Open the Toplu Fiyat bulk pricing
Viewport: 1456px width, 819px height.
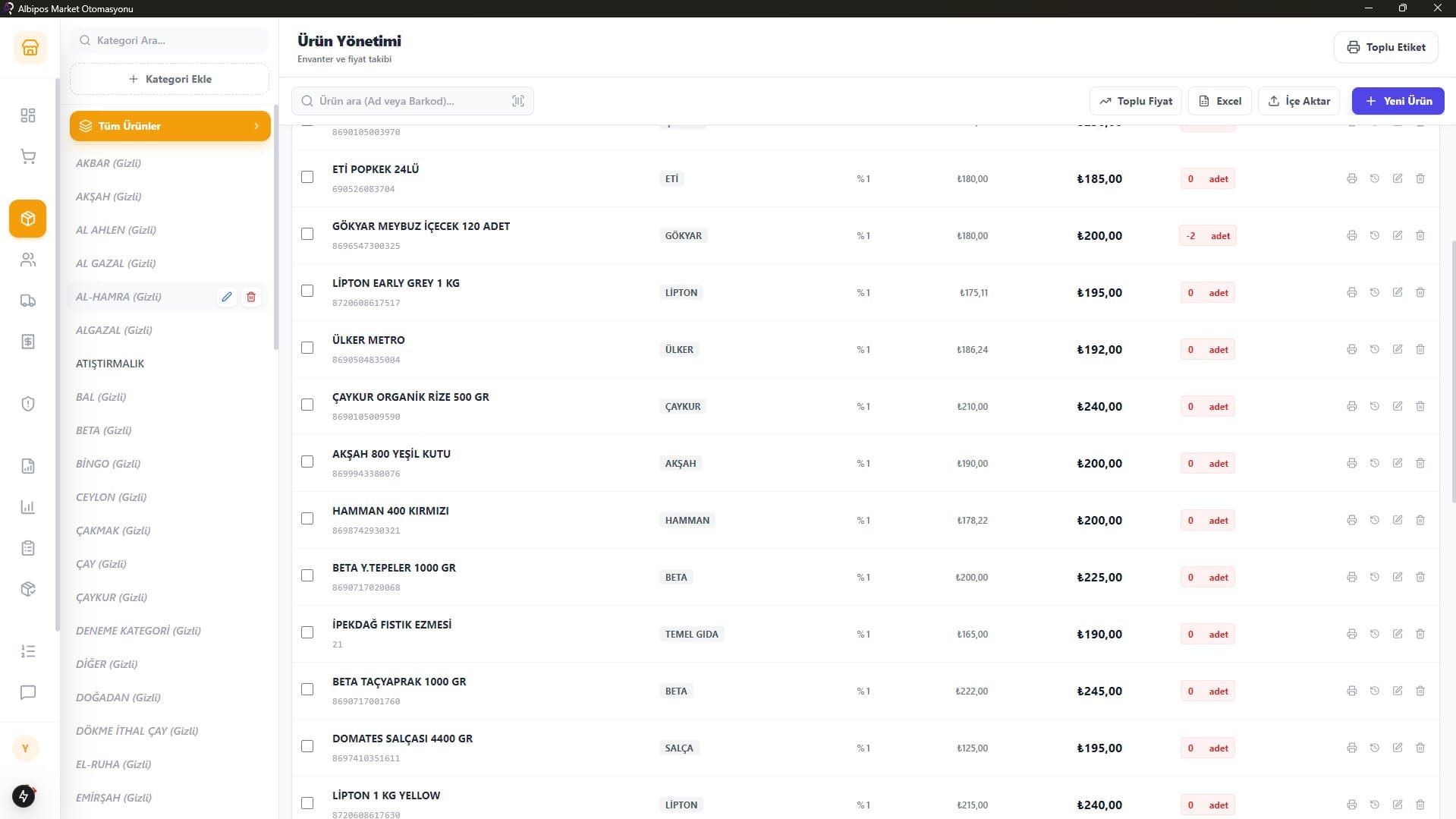click(1135, 101)
